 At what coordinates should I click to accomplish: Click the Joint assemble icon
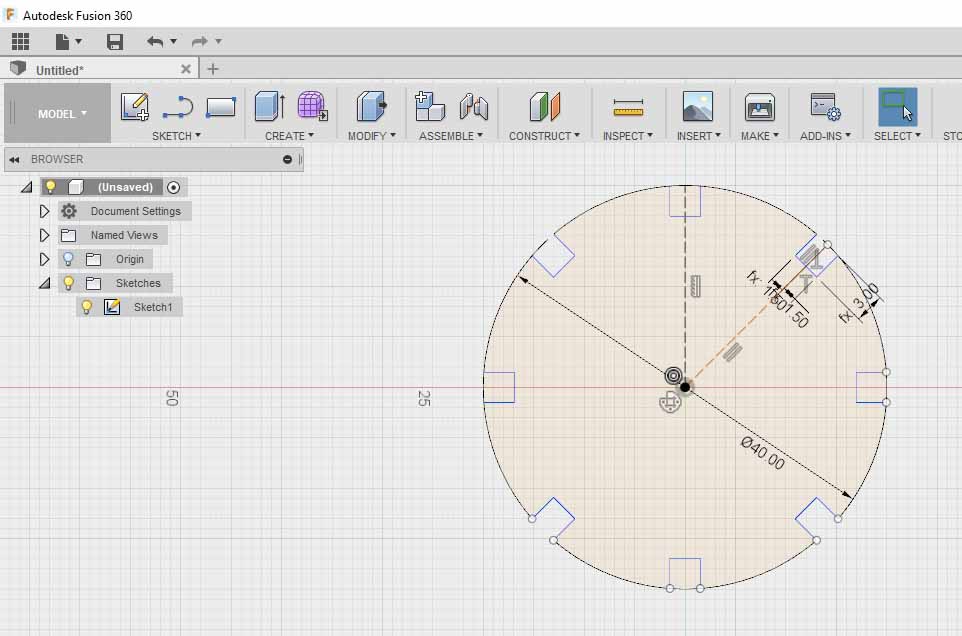473,106
